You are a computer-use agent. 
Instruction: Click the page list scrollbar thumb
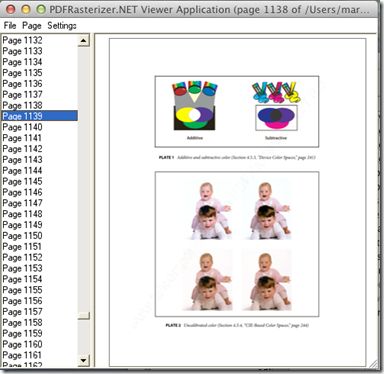(83, 316)
